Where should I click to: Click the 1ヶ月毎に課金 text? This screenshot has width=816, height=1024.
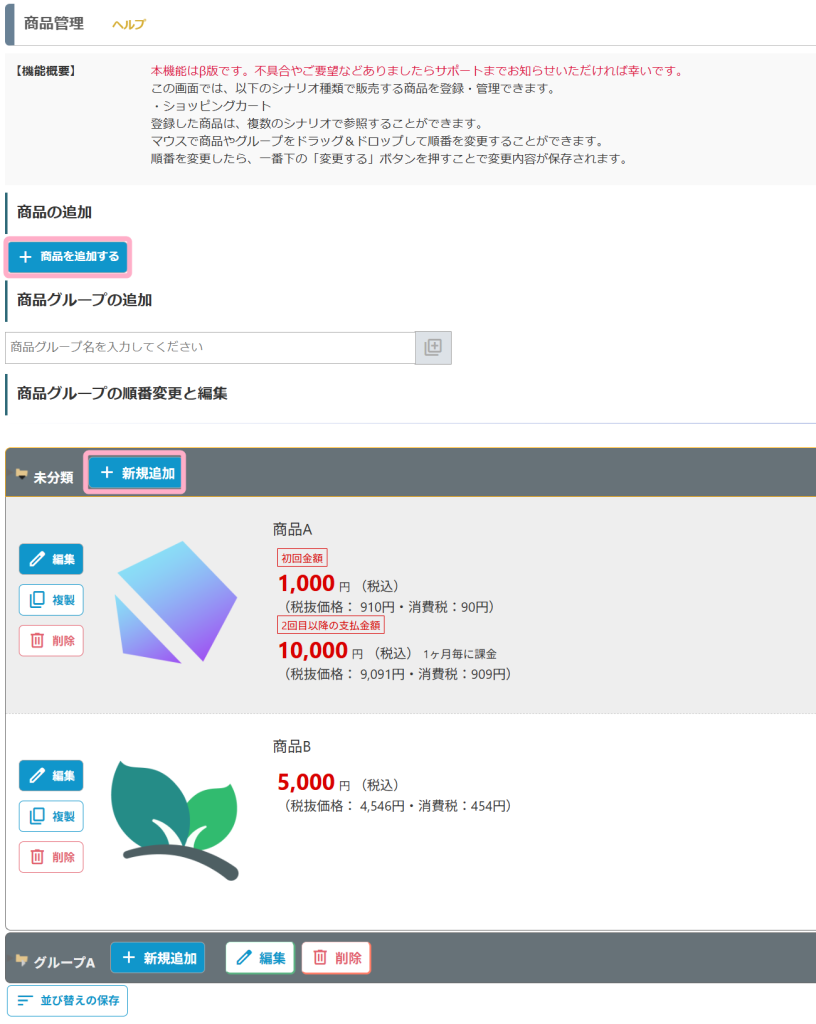point(460,654)
